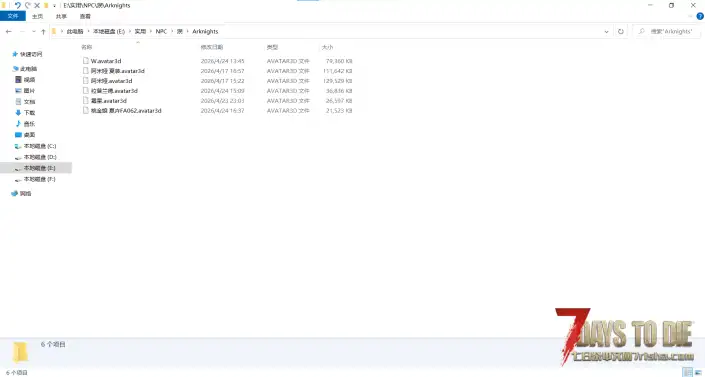Screen dimensions: 705x377
Task: Click the forward navigation arrow
Action: (22, 31)
